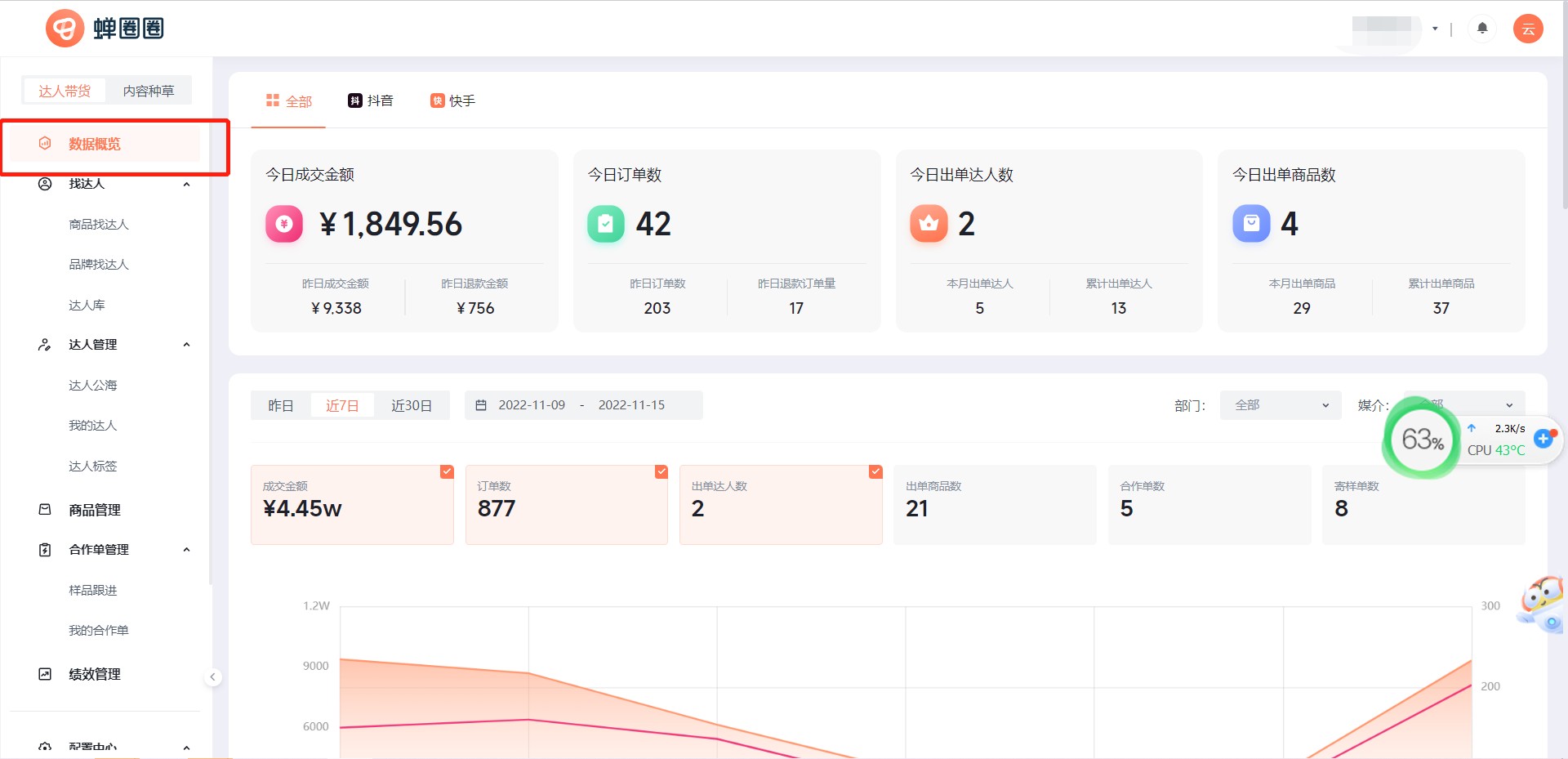Open the account dropdown arrow

pyautogui.click(x=1435, y=29)
